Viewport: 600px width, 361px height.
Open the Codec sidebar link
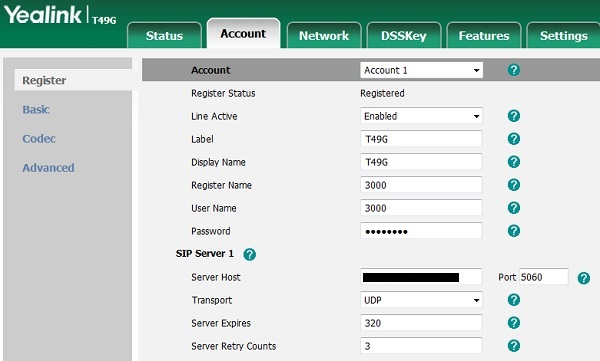click(39, 139)
